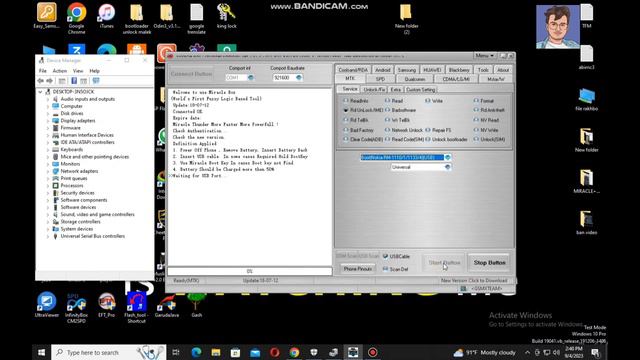Click the 0% progress bar
Image resolution: width=640 pixels, height=360 pixels.
250,271
